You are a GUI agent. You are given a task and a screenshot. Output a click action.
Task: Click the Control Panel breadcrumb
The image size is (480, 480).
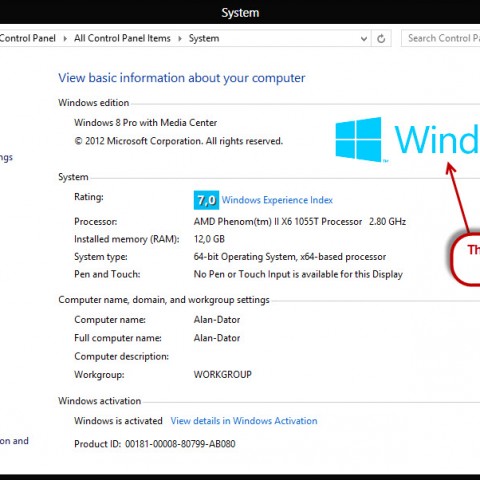(x=28, y=38)
